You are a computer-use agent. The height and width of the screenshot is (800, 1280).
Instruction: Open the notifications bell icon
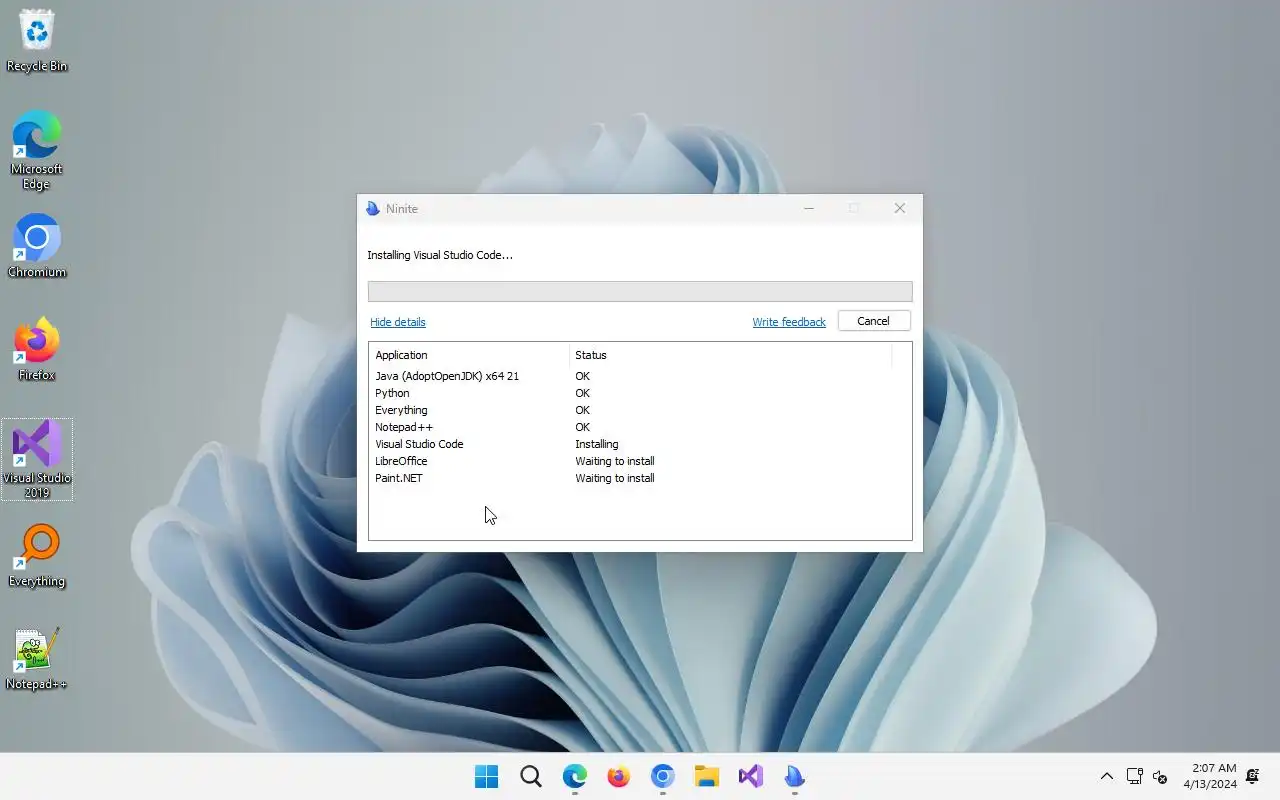tap(1253, 776)
